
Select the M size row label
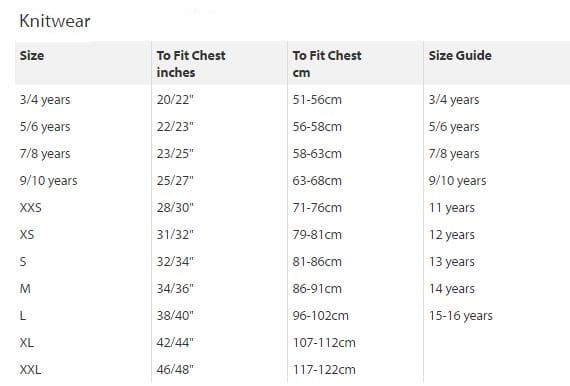(25, 289)
